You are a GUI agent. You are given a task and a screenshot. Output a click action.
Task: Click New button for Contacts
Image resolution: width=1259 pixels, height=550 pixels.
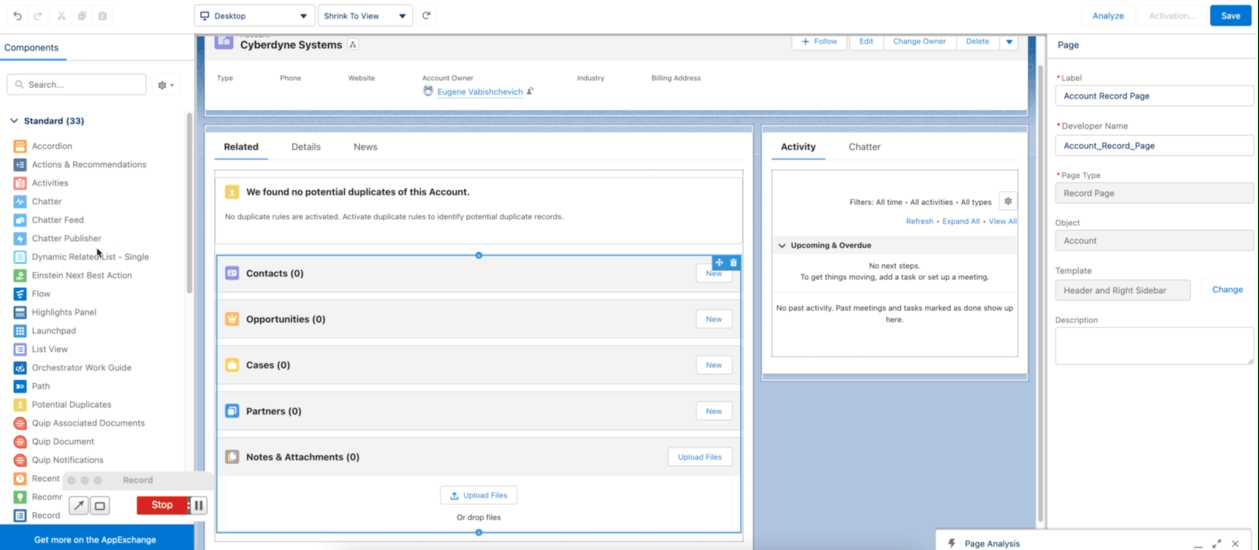click(x=714, y=273)
